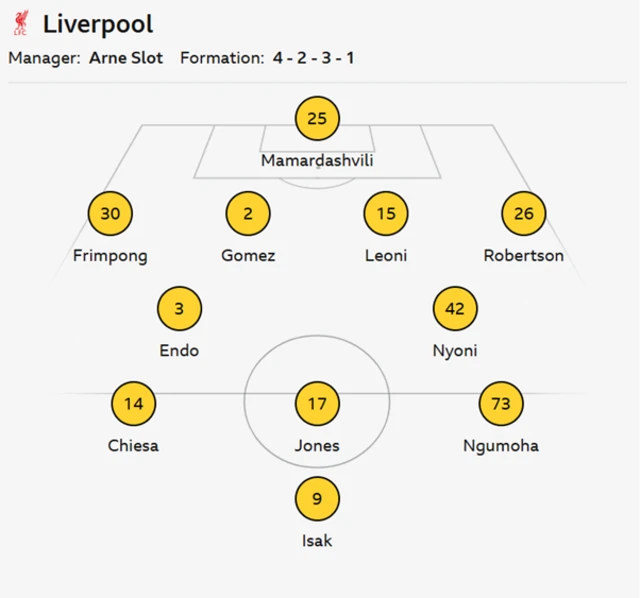Screen dimensions: 640x598
Task: Click the Liverpool club crest icon
Action: [21, 24]
